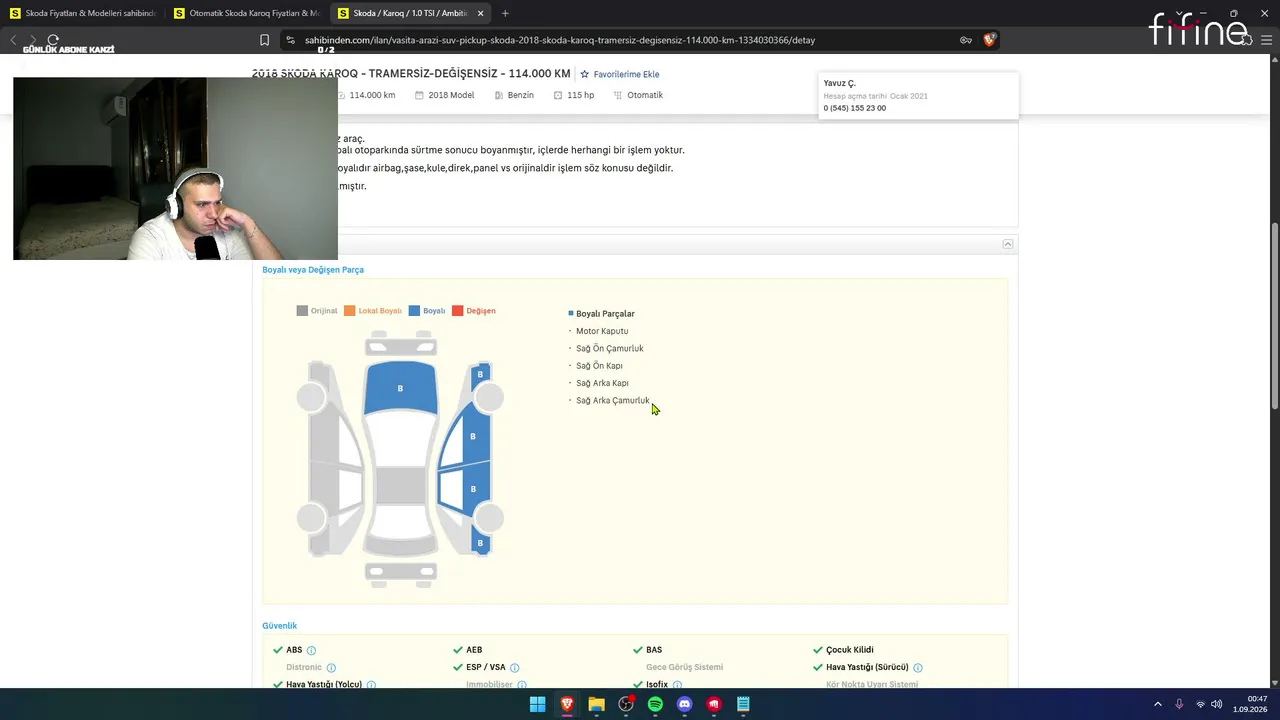Close the Skoda / Karoq / 1.0 TSI tab
1280x720 pixels.
click(x=480, y=13)
